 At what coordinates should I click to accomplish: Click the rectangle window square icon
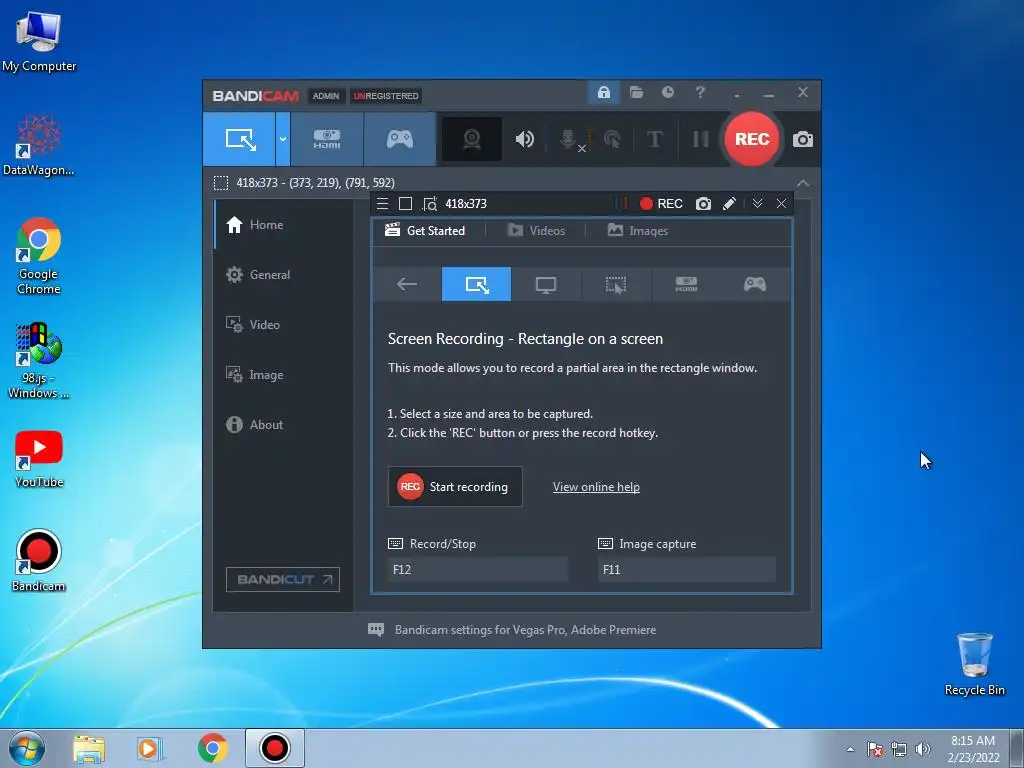(x=405, y=204)
